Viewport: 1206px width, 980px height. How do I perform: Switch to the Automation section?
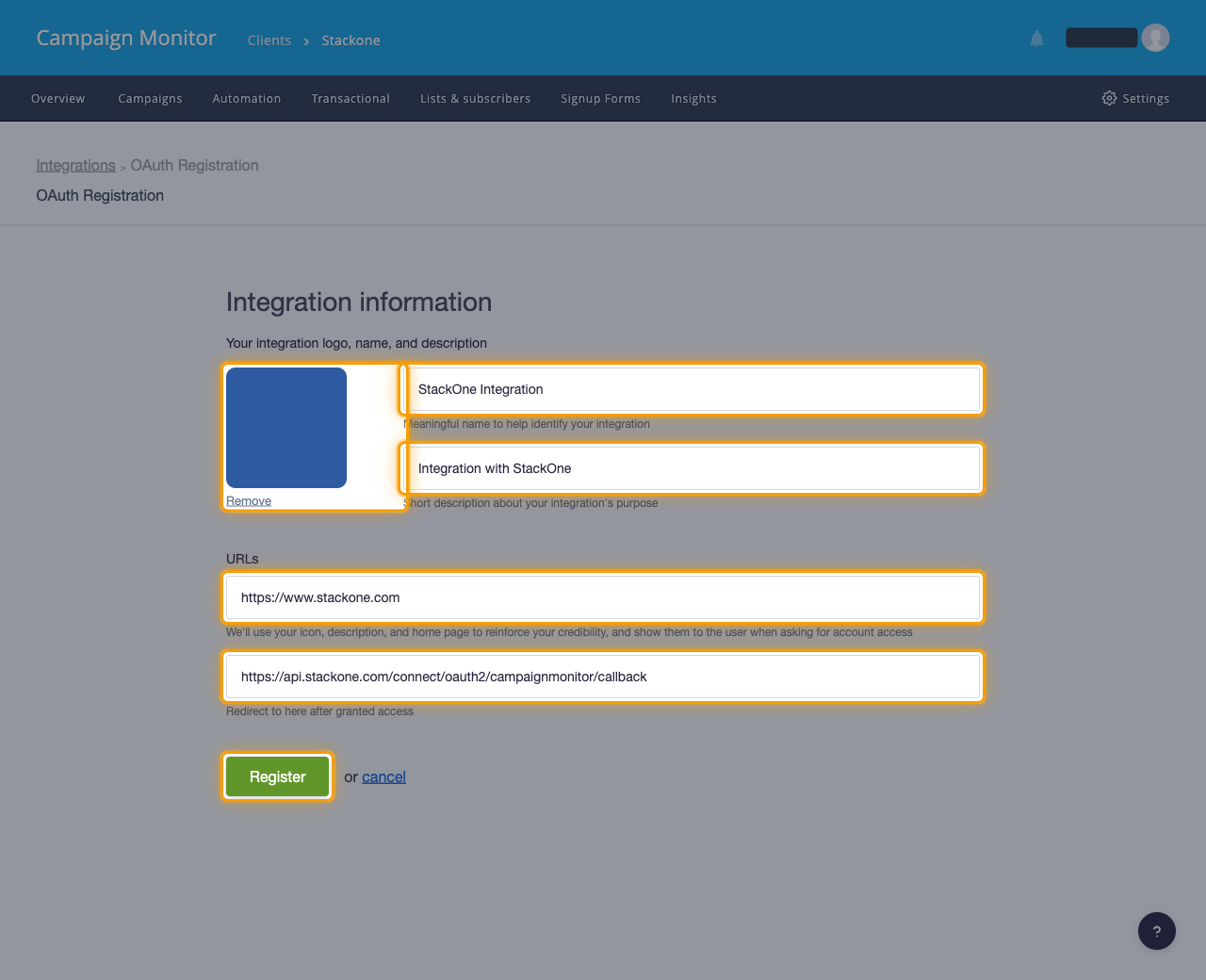[247, 98]
